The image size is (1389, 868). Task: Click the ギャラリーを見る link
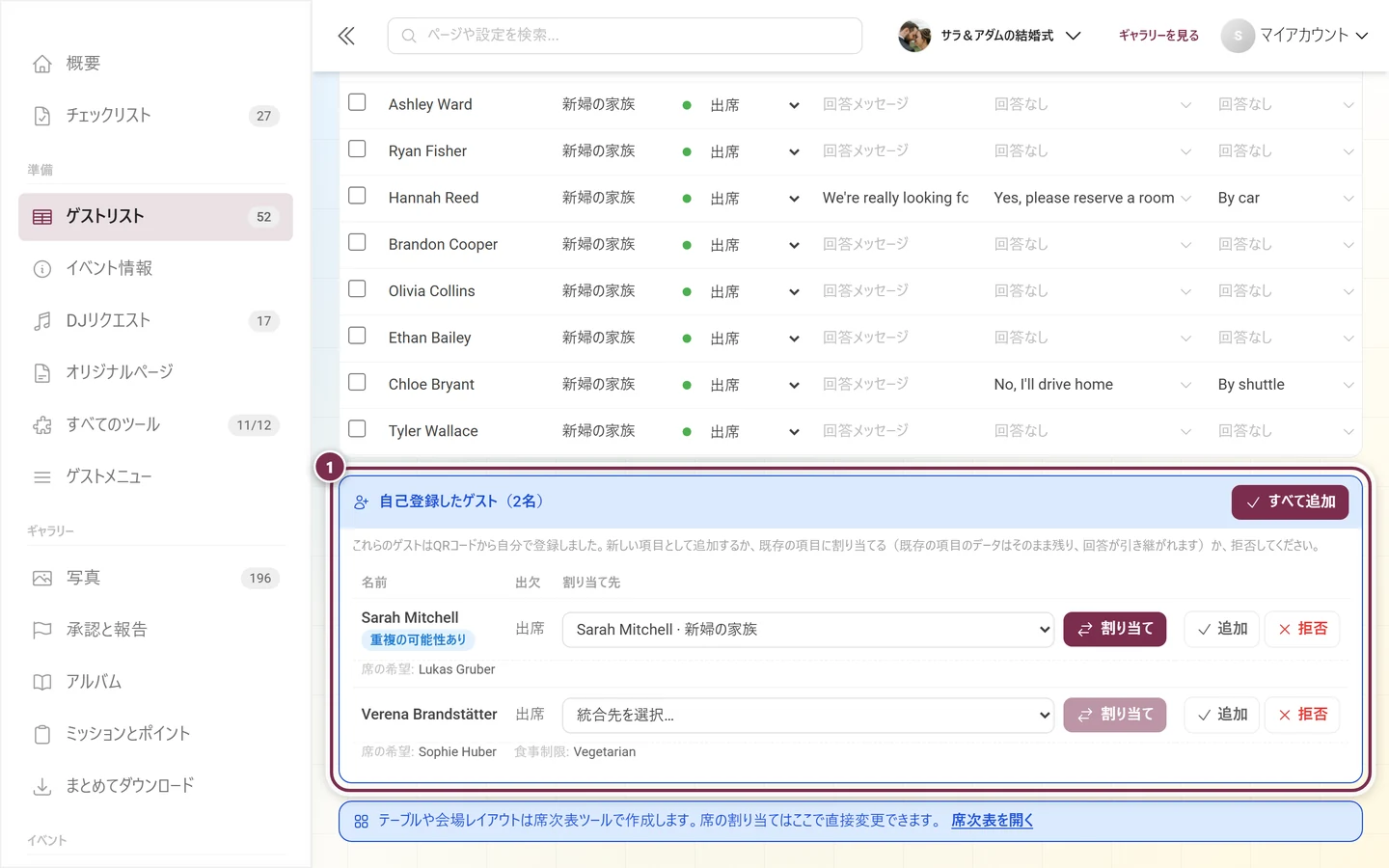click(x=1158, y=36)
